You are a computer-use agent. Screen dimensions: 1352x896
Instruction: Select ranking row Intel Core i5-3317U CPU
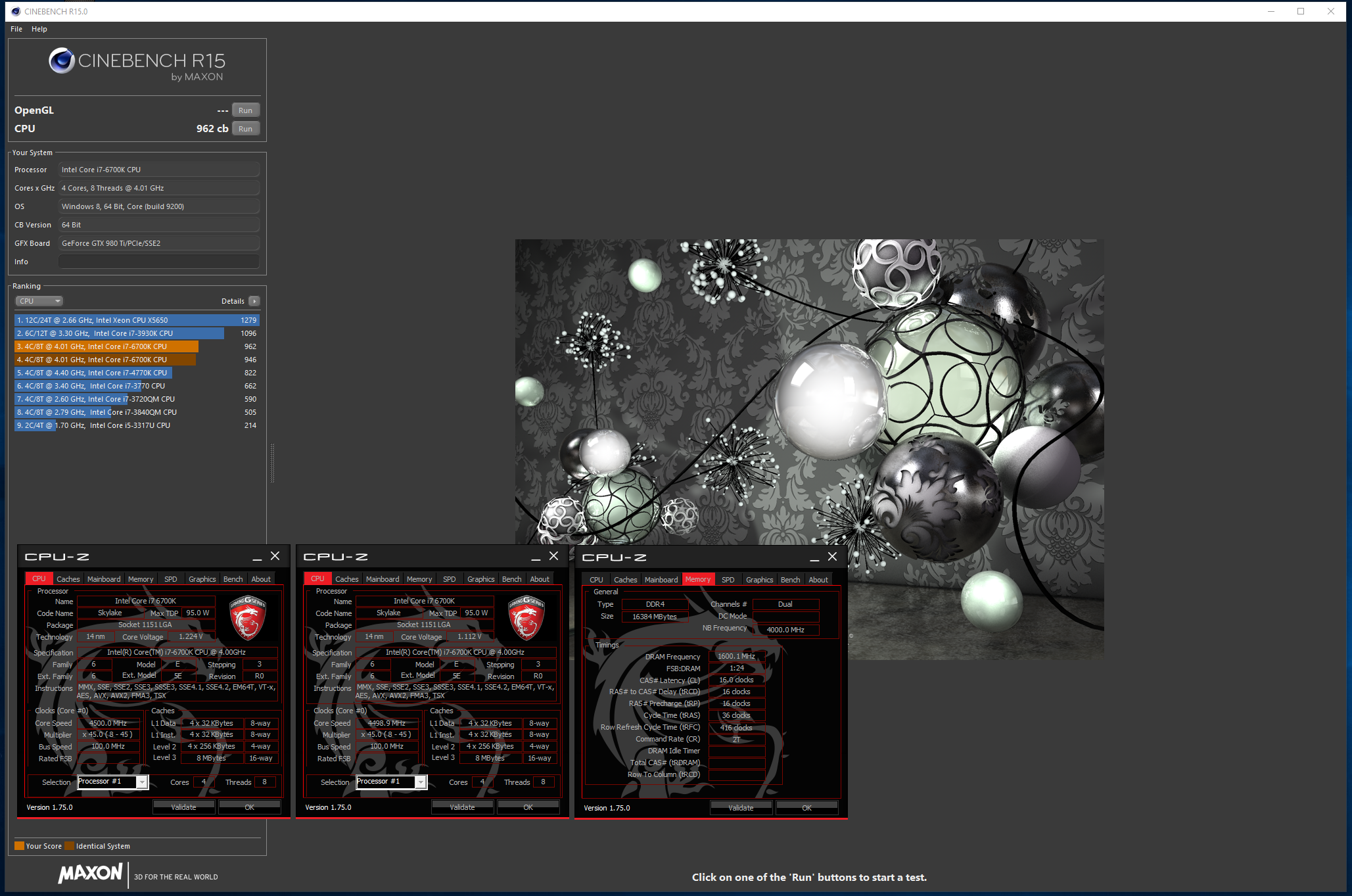[137, 425]
